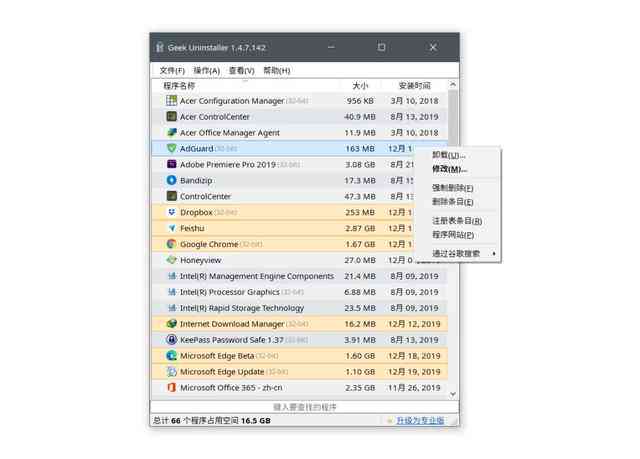The image size is (640, 459).
Task: Click the Microsoft Edge Beta icon
Action: tap(171, 355)
